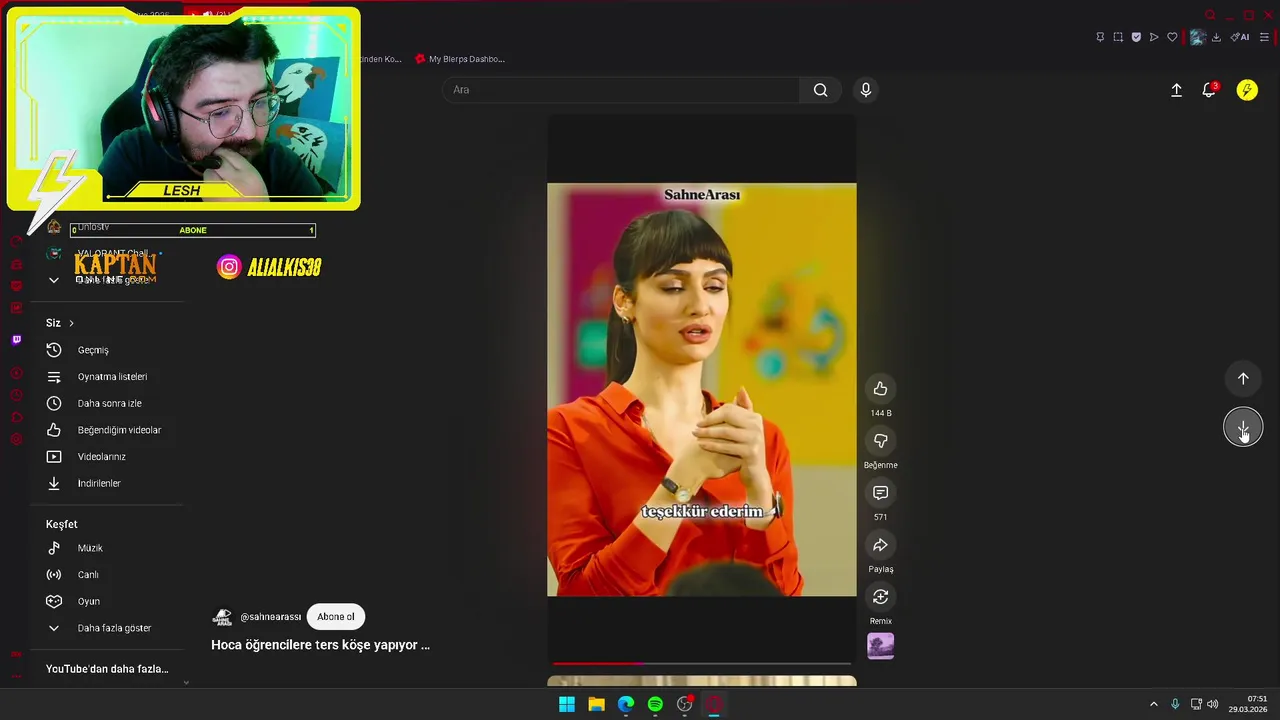Screen dimensions: 1280x720
Task: Click the search magnifier button
Action: (x=820, y=90)
